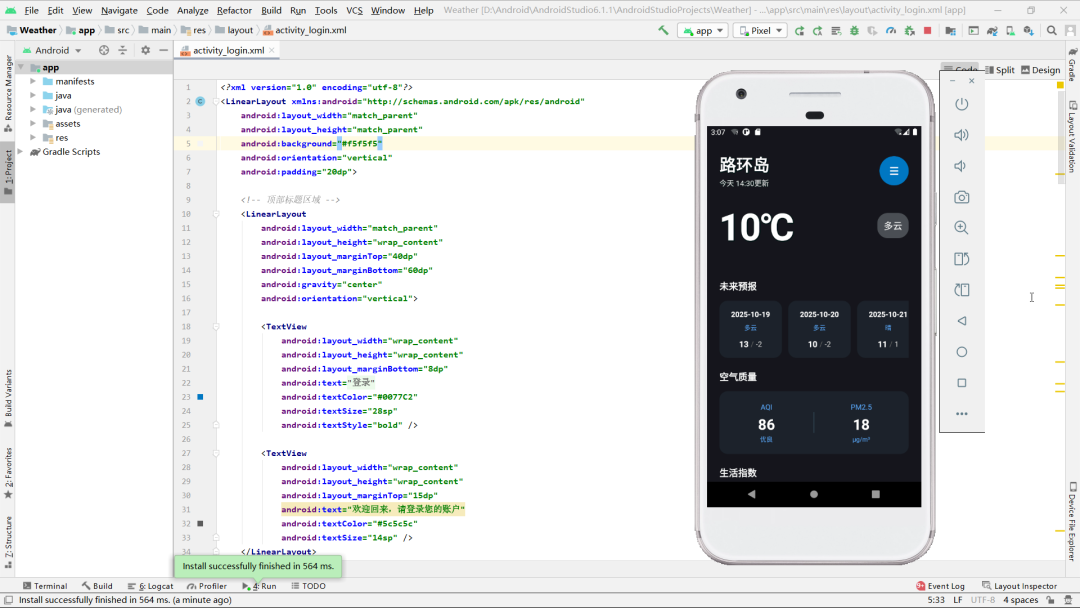
Task: Take emulator screenshot with camera icon
Action: [x=962, y=197]
